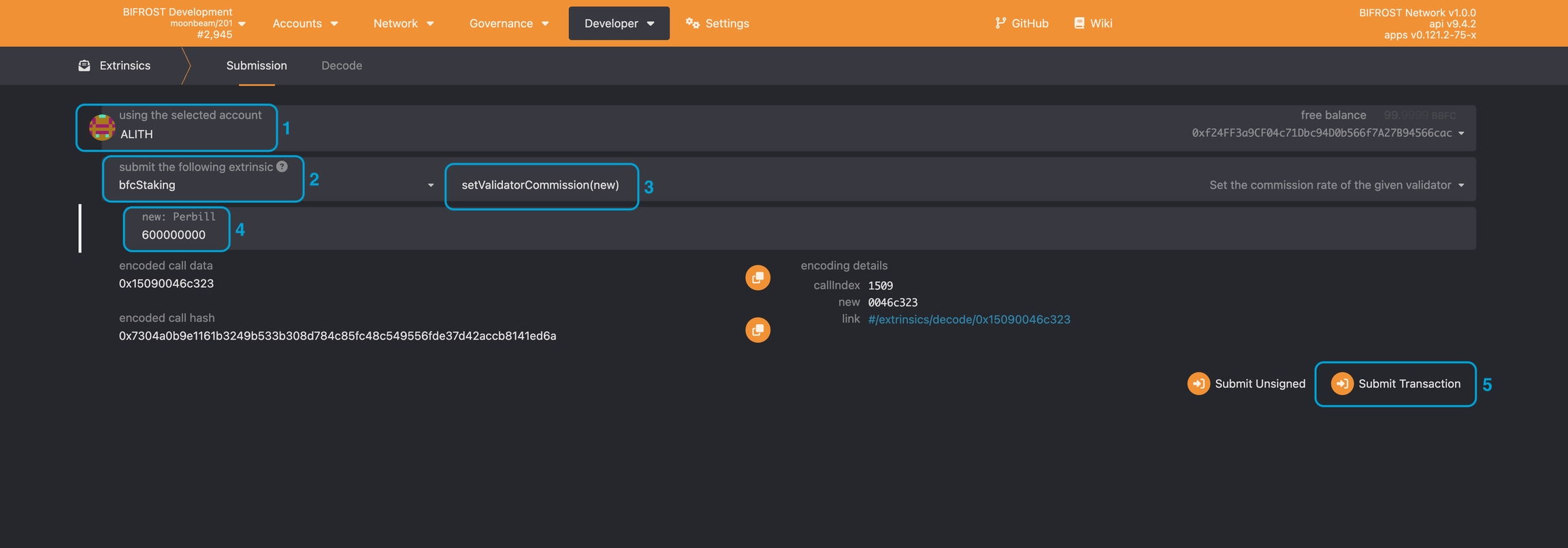Expand the Network menu
This screenshot has width=1568, height=548.
pyautogui.click(x=403, y=23)
